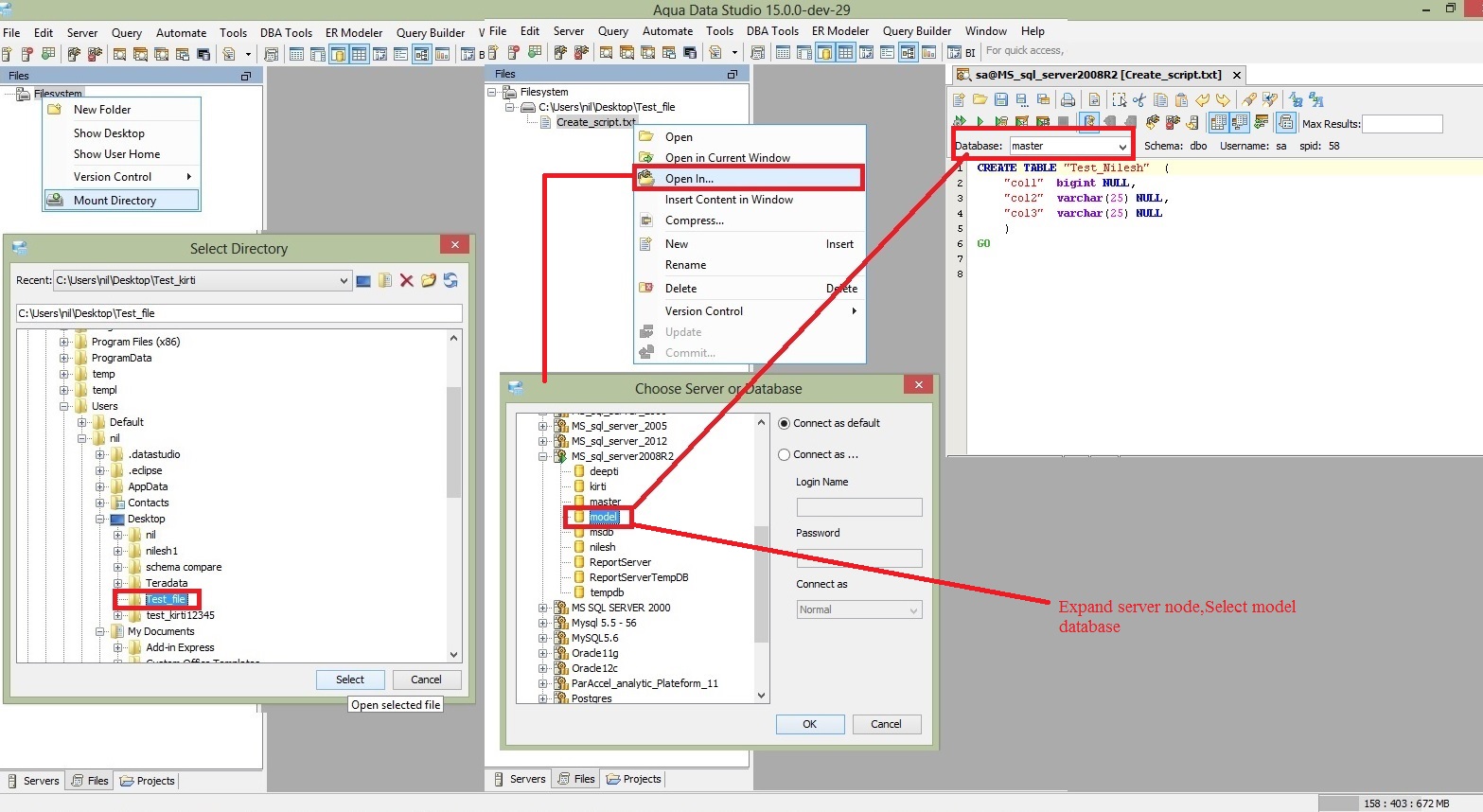Choose 'Rename' from the file context menu
1483x812 pixels.
pyautogui.click(x=750, y=265)
